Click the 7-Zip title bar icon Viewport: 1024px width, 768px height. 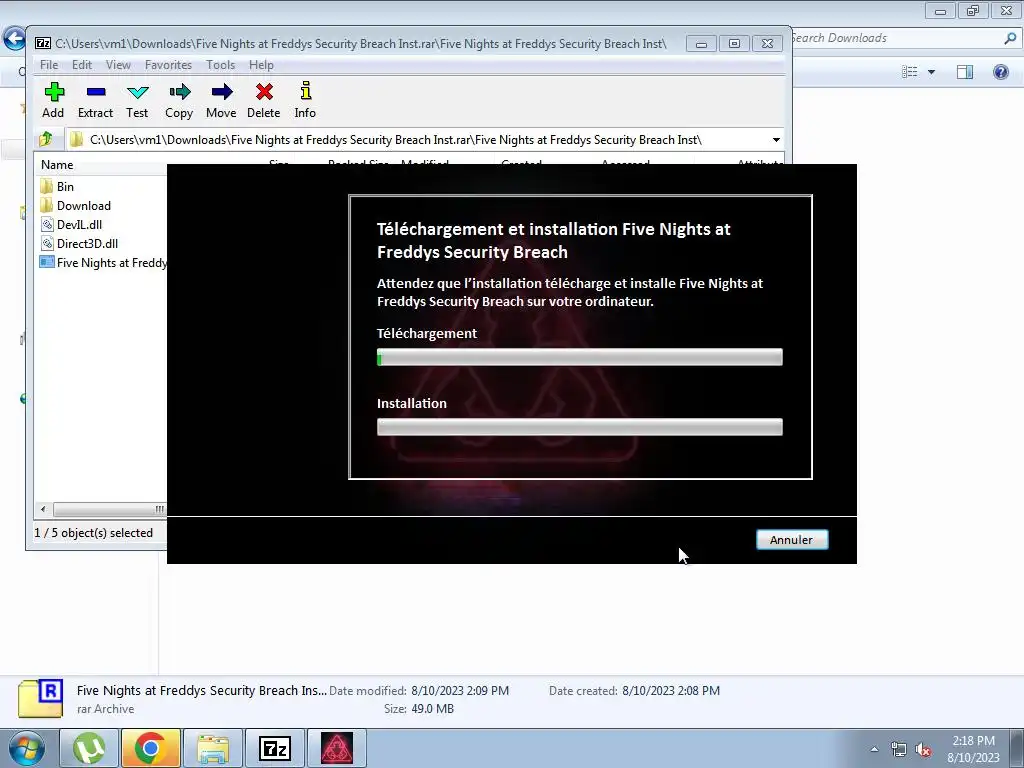(x=43, y=44)
